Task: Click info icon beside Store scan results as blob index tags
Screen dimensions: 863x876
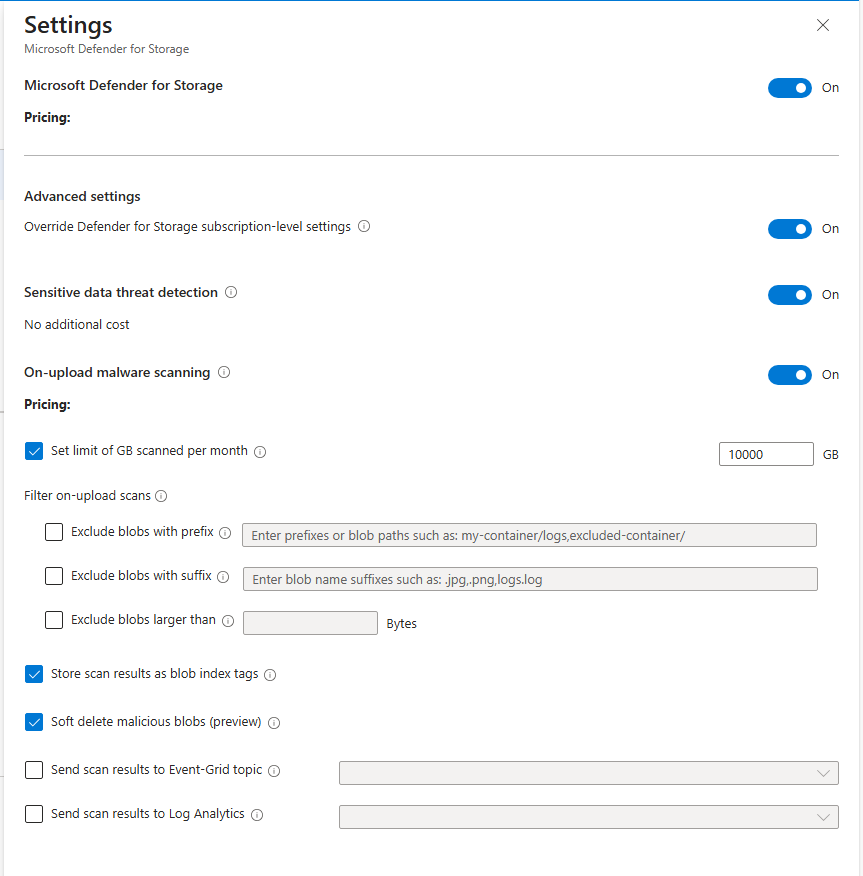Action: pyautogui.click(x=270, y=675)
